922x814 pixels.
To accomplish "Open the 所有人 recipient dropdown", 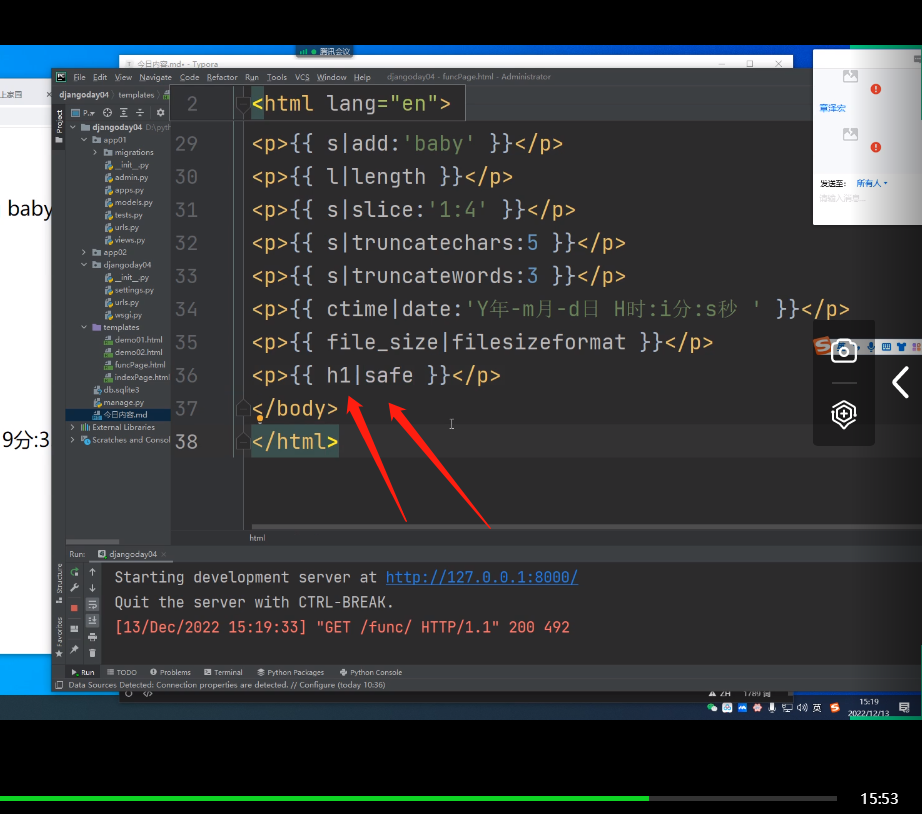I will 871,183.
